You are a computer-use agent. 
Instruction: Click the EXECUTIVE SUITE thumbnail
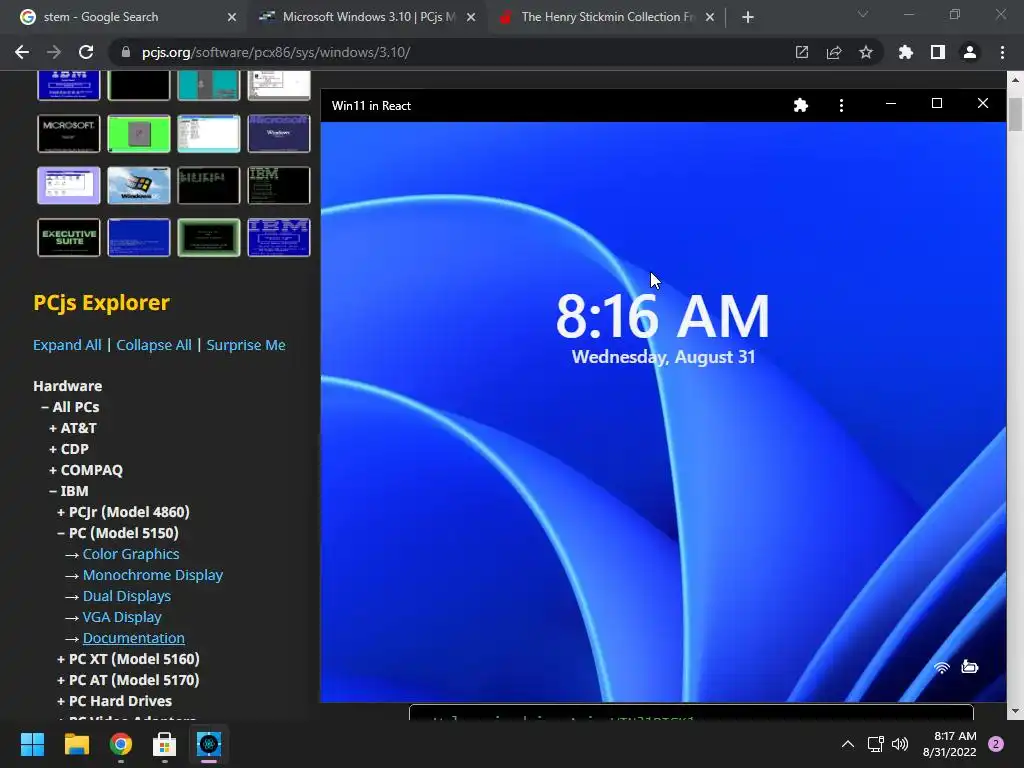69,238
